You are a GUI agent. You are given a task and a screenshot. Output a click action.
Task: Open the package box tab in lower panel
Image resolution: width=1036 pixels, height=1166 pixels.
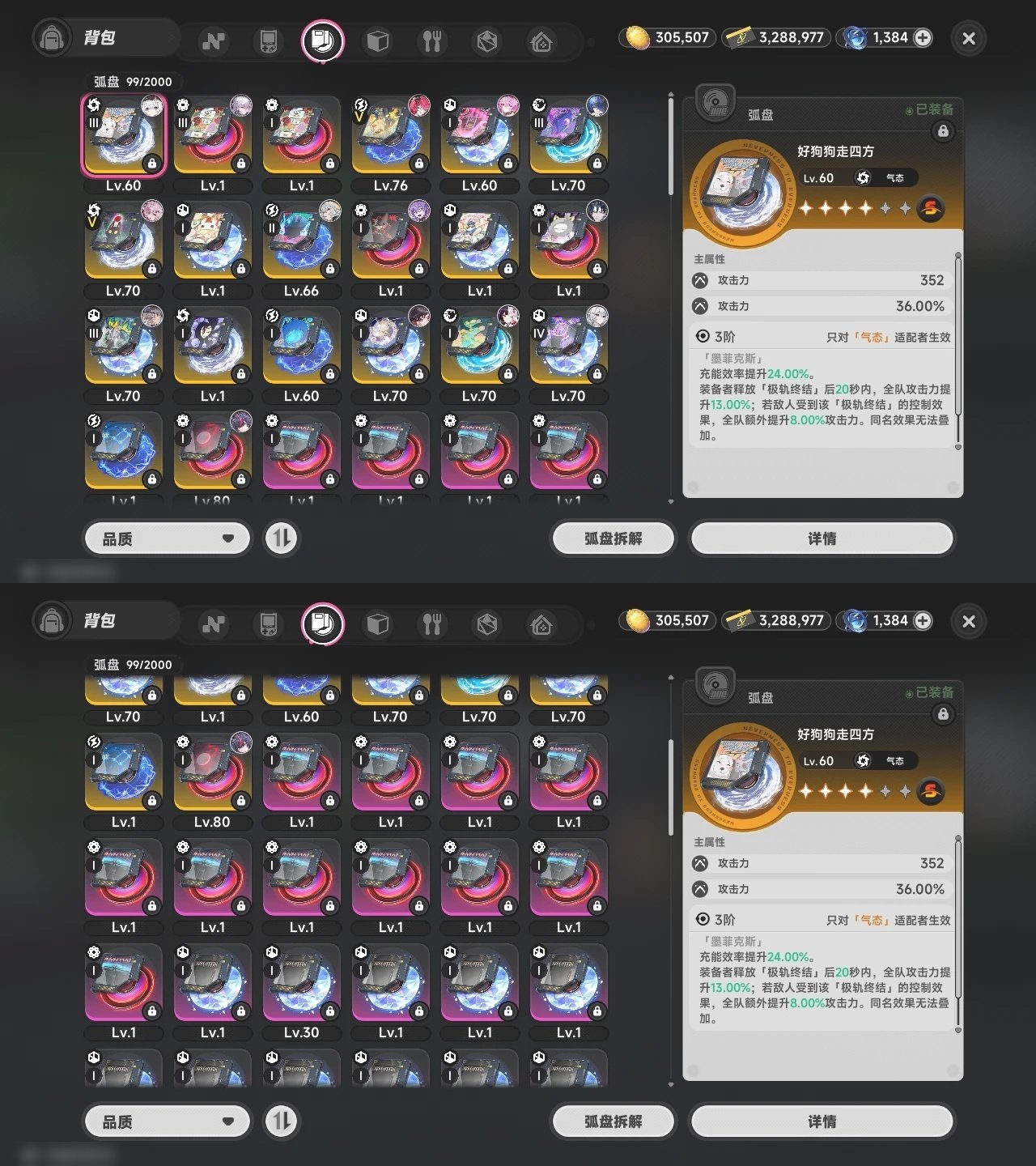[486, 623]
